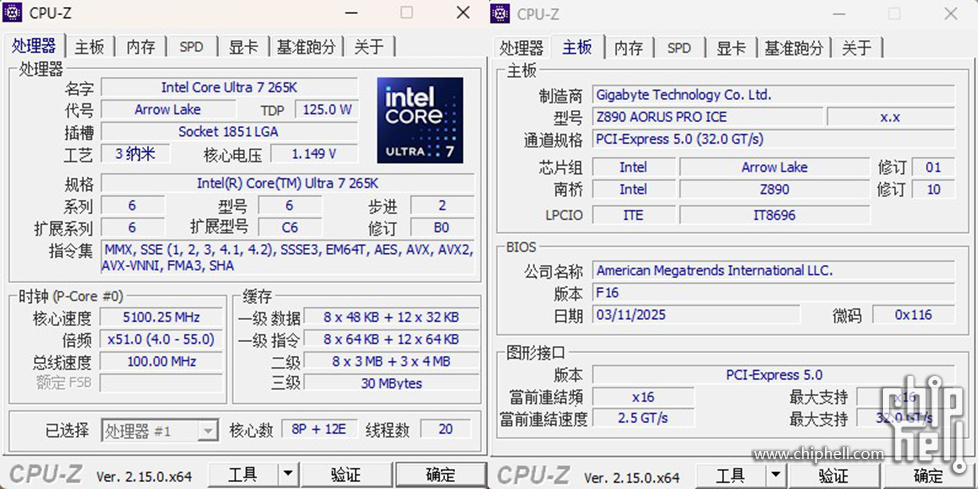Click TDP value 125.0 W
Viewport: 980px width, 489px height.
tap(326, 109)
